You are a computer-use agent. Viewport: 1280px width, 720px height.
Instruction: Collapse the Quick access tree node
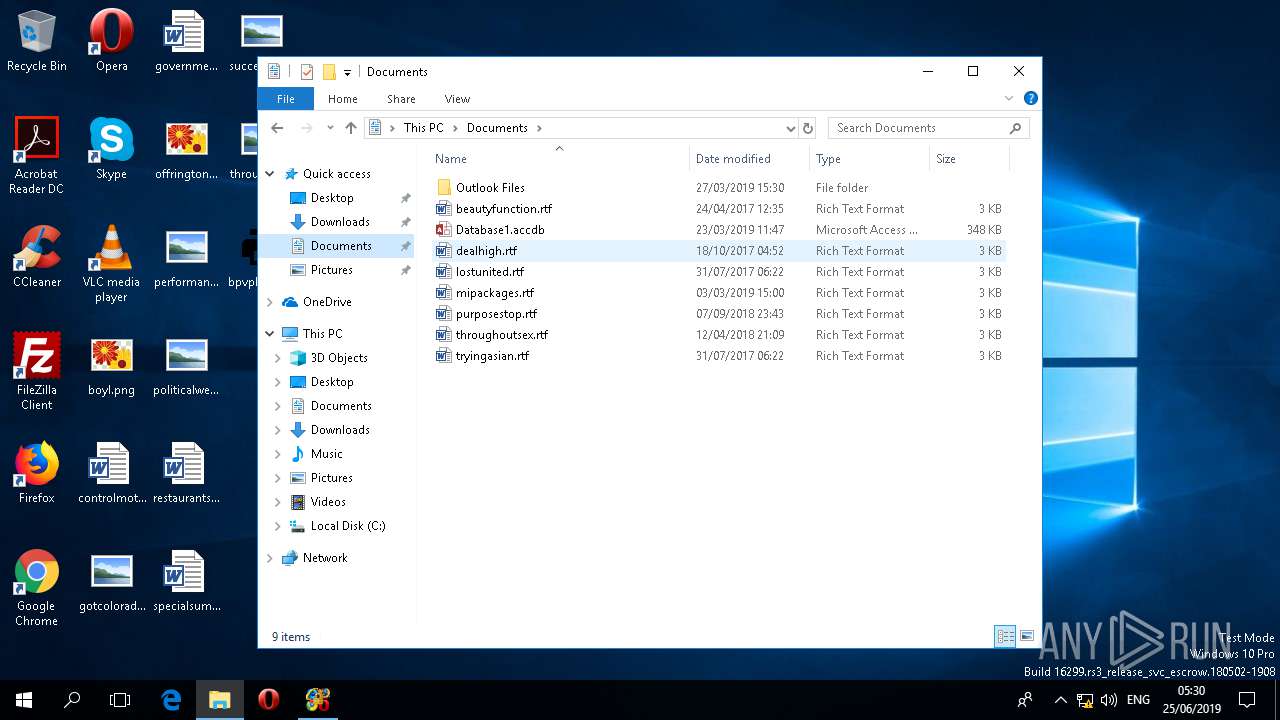coord(270,174)
